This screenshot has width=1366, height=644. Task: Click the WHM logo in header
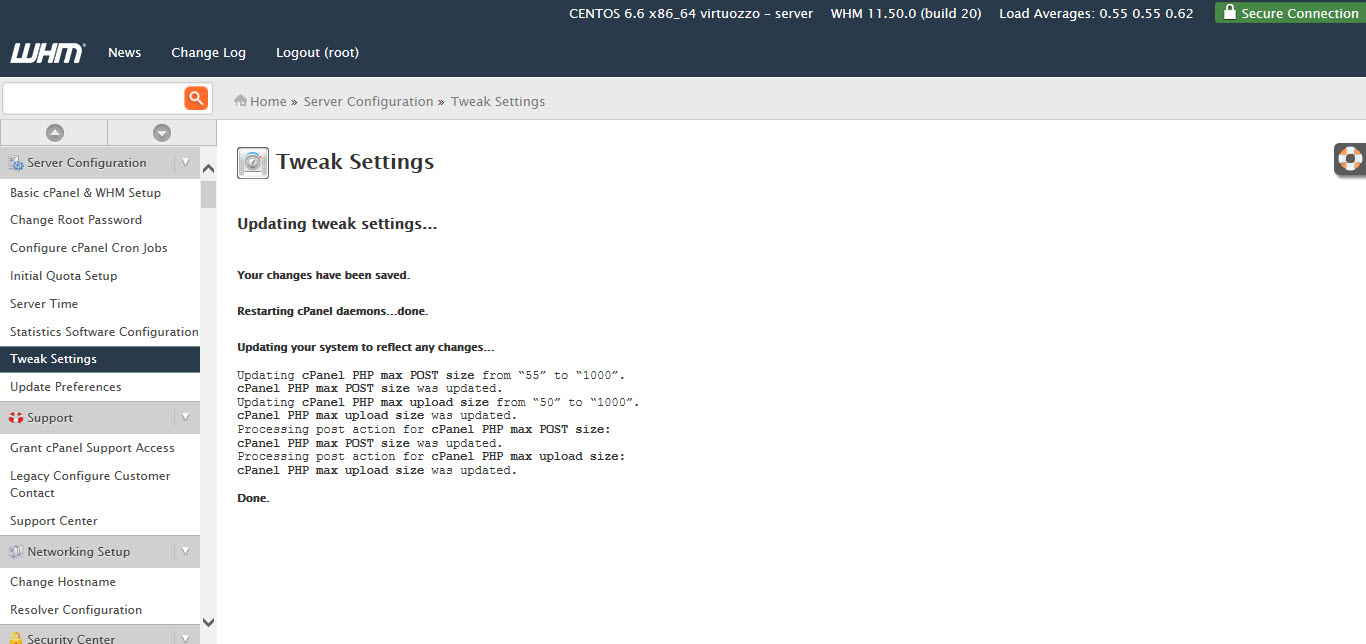(x=47, y=53)
